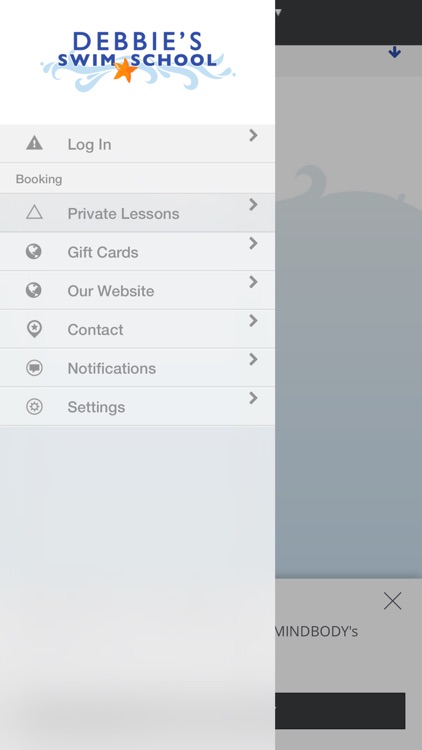Select the Notifications menu item
The height and width of the screenshot is (750, 422).
coord(137,368)
